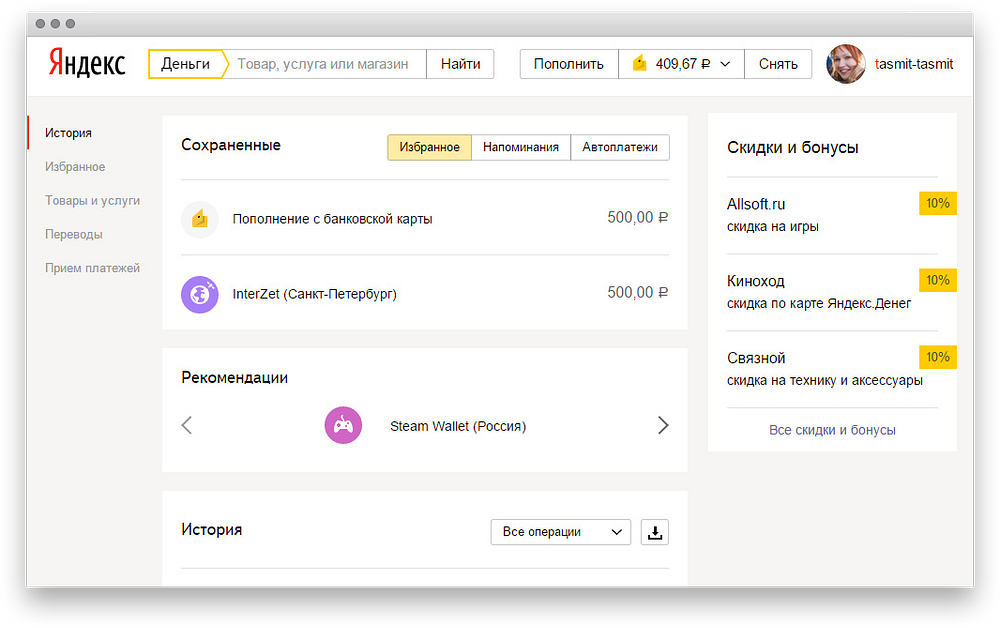Click the 500,00 ₽ amount for bank card

coord(638,217)
